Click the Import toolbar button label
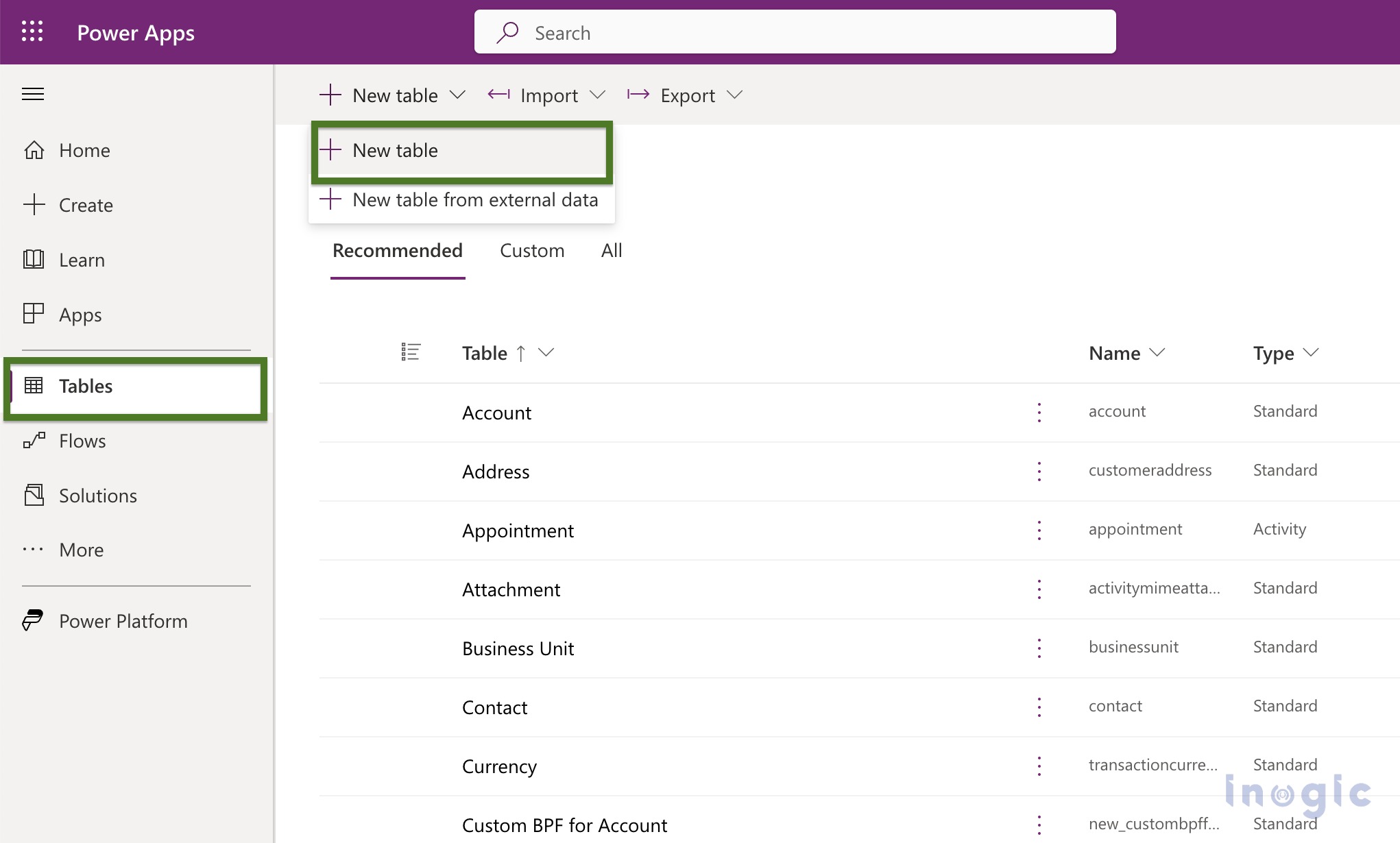1400x843 pixels. pyautogui.click(x=549, y=95)
